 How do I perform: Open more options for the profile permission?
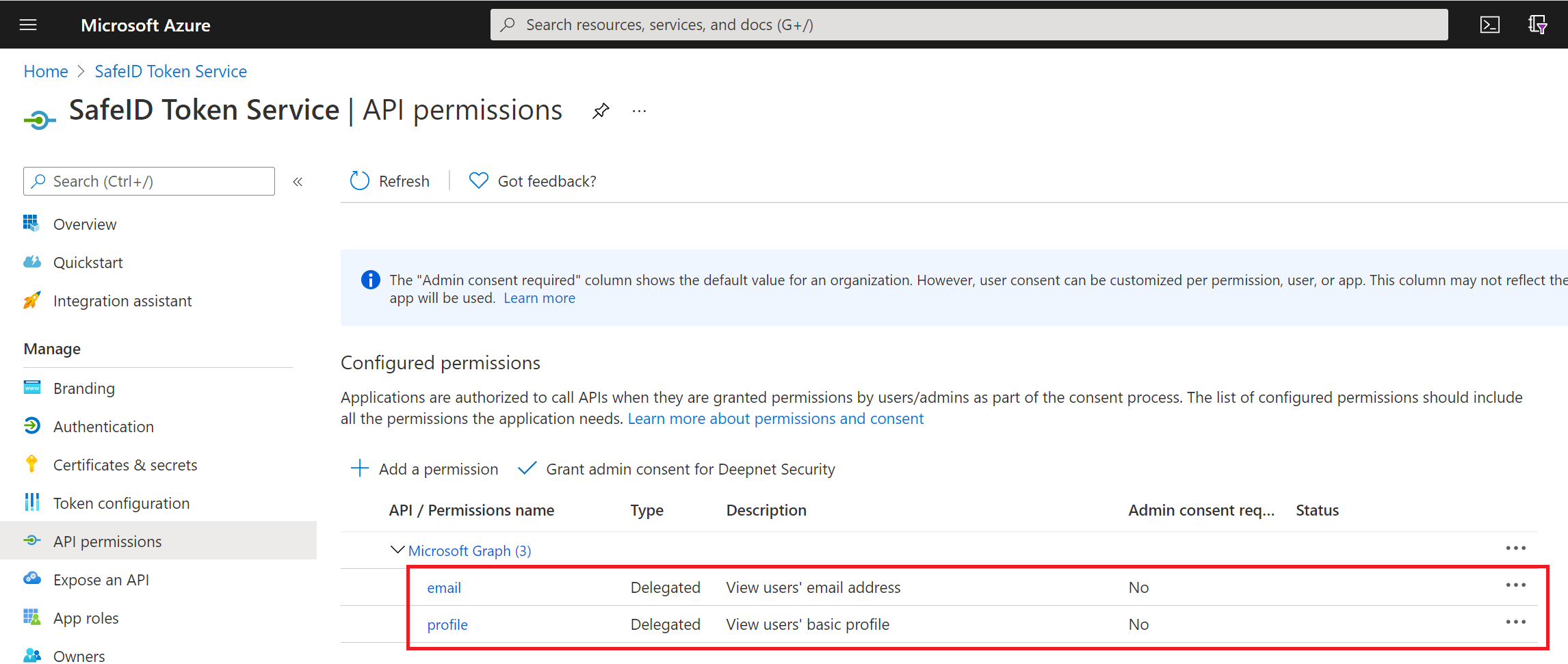click(x=1515, y=622)
